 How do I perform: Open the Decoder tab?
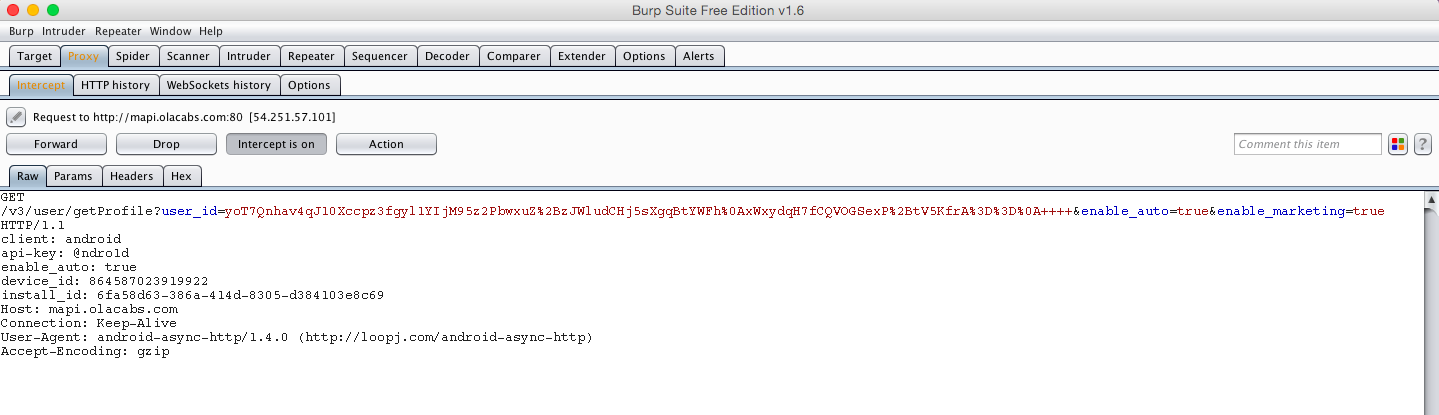(447, 56)
